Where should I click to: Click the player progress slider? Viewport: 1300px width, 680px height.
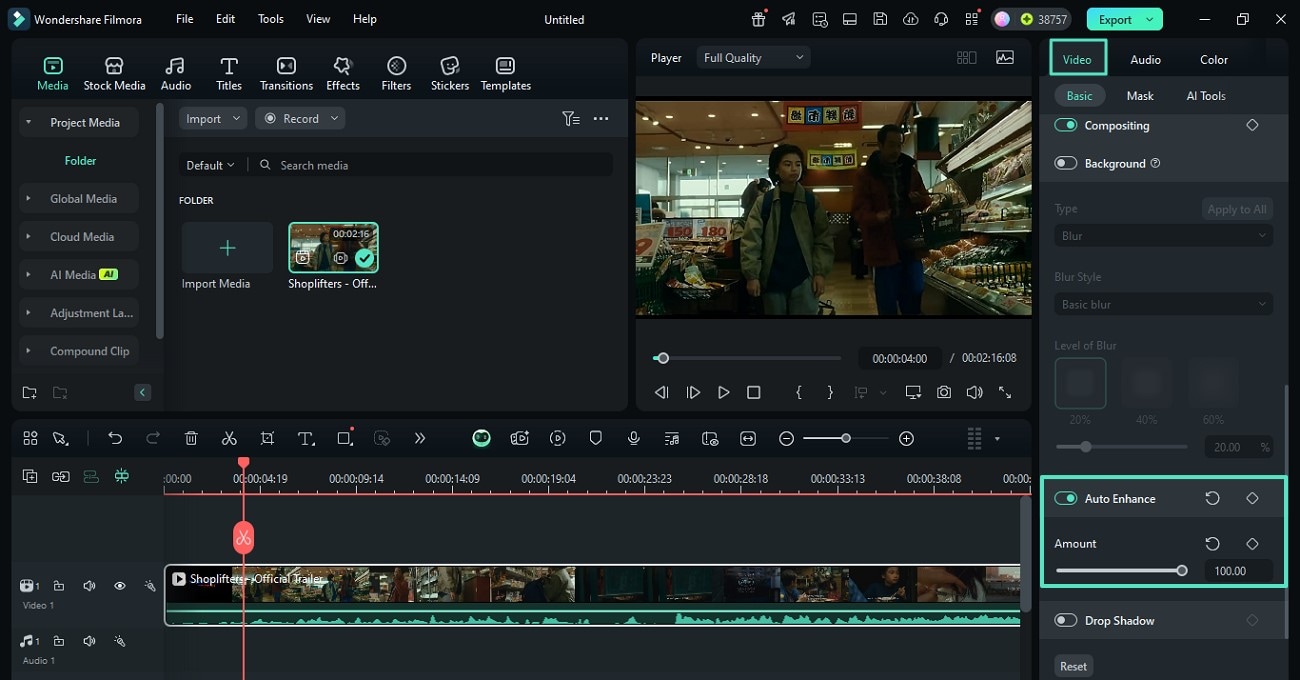point(747,358)
